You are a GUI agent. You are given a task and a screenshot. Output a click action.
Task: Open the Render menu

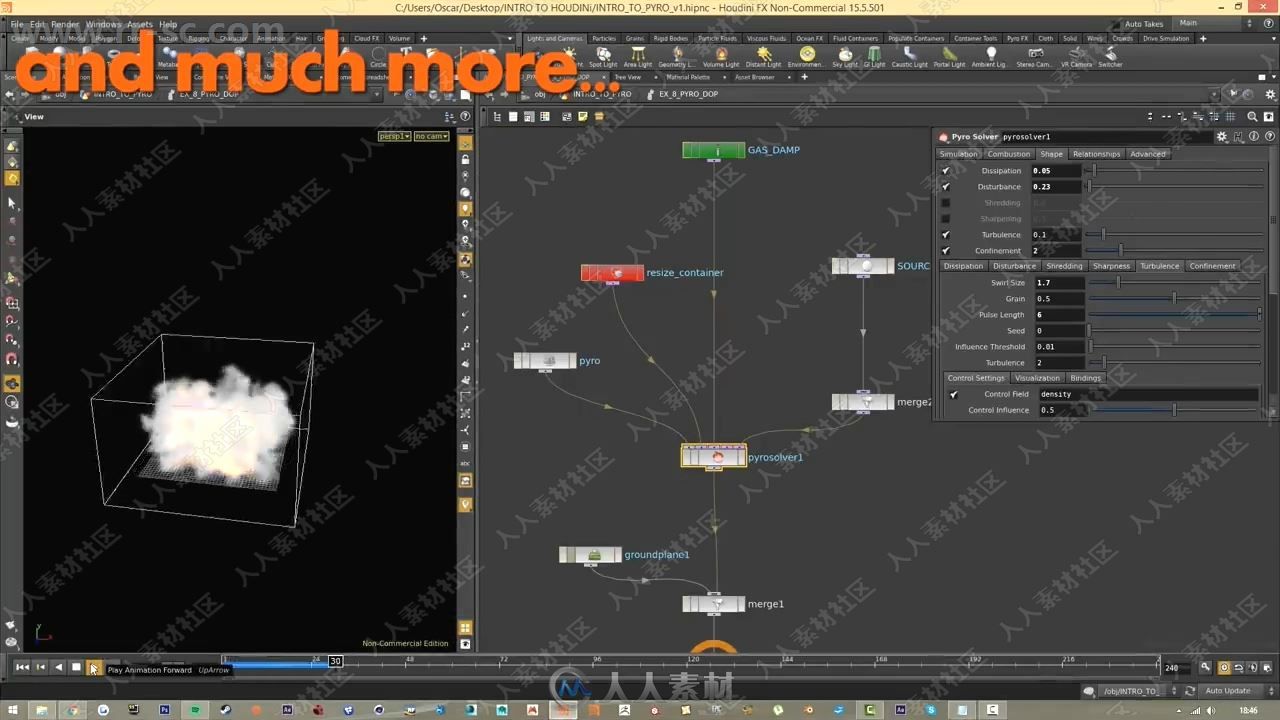pos(65,24)
